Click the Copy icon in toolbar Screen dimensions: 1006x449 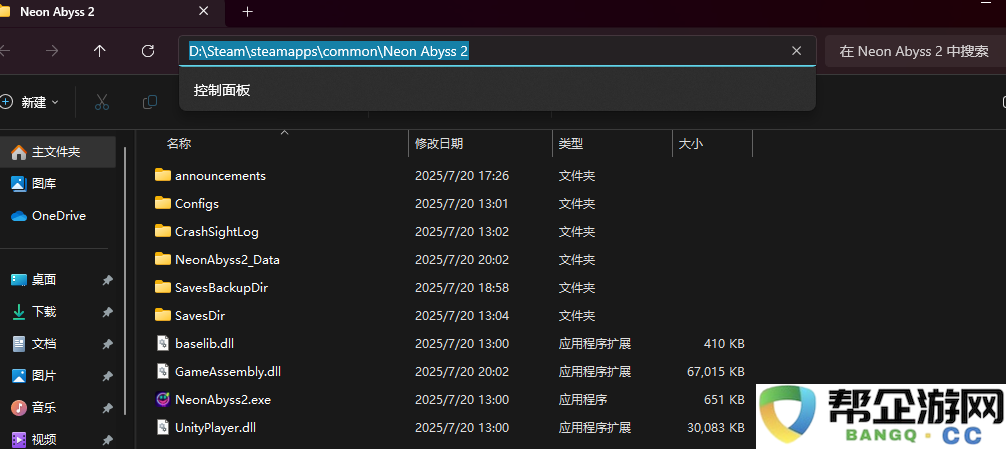[x=149, y=102]
